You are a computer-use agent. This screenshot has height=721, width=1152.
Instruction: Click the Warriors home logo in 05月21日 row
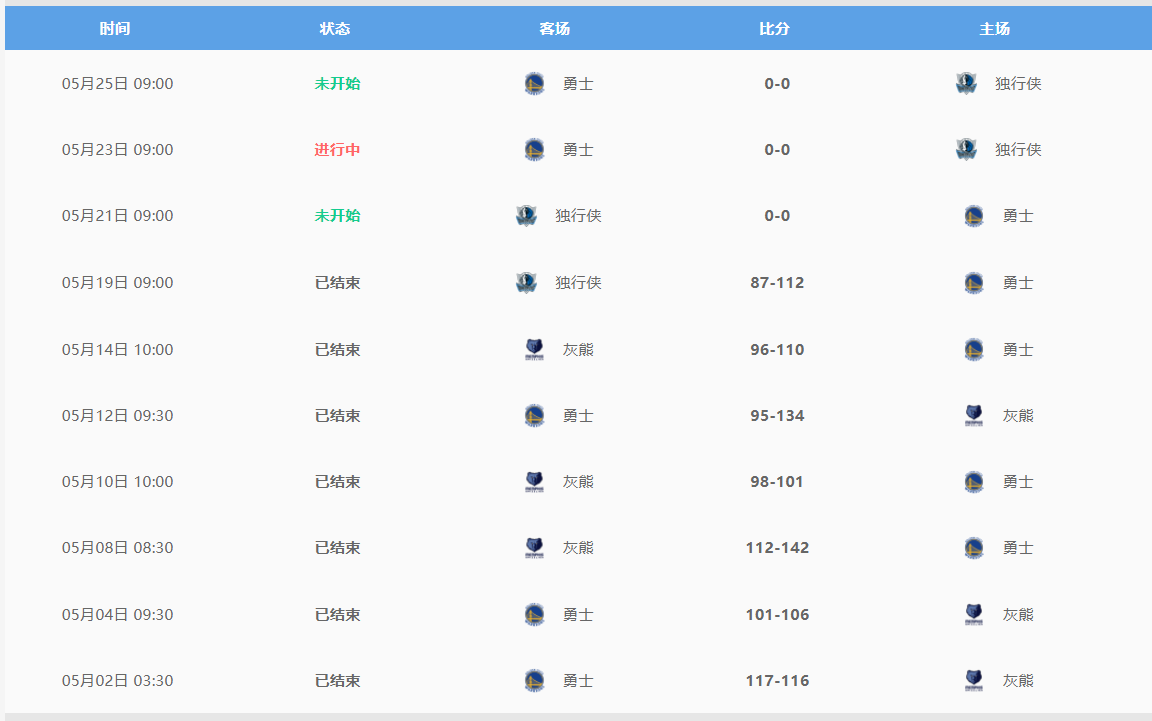[x=973, y=216]
